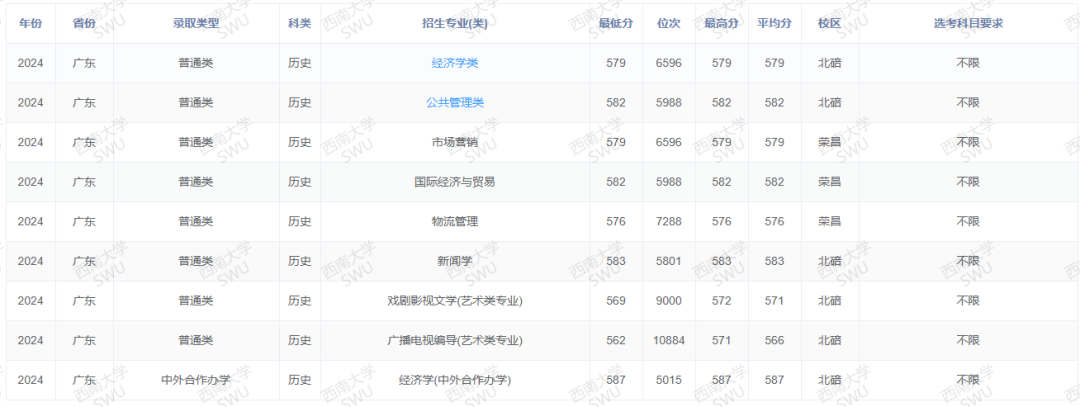Select the 物流管理 major cell
Screen dimensions: 1080x407
pos(455,222)
